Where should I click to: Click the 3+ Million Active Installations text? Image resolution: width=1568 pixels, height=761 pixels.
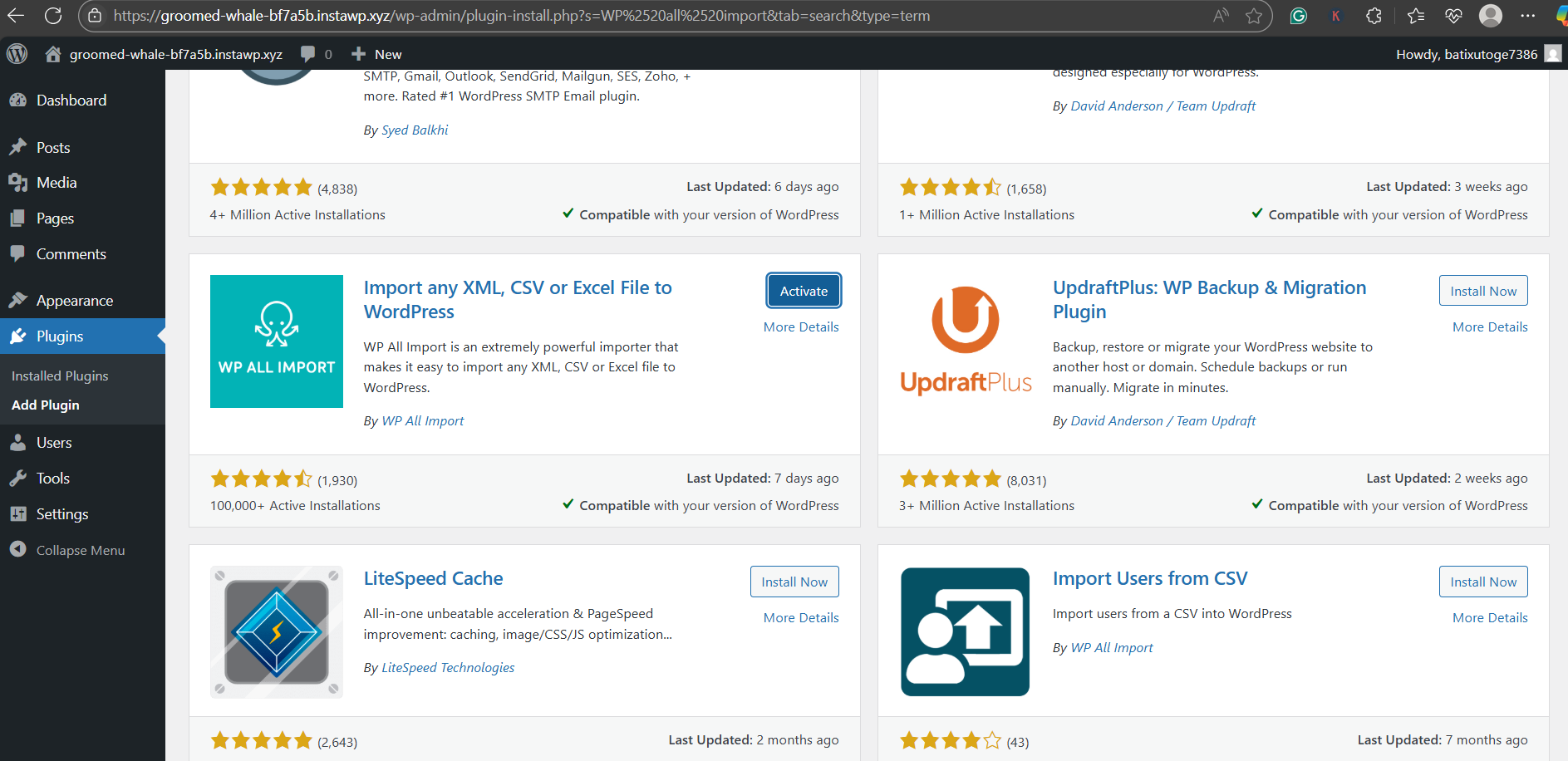click(986, 506)
